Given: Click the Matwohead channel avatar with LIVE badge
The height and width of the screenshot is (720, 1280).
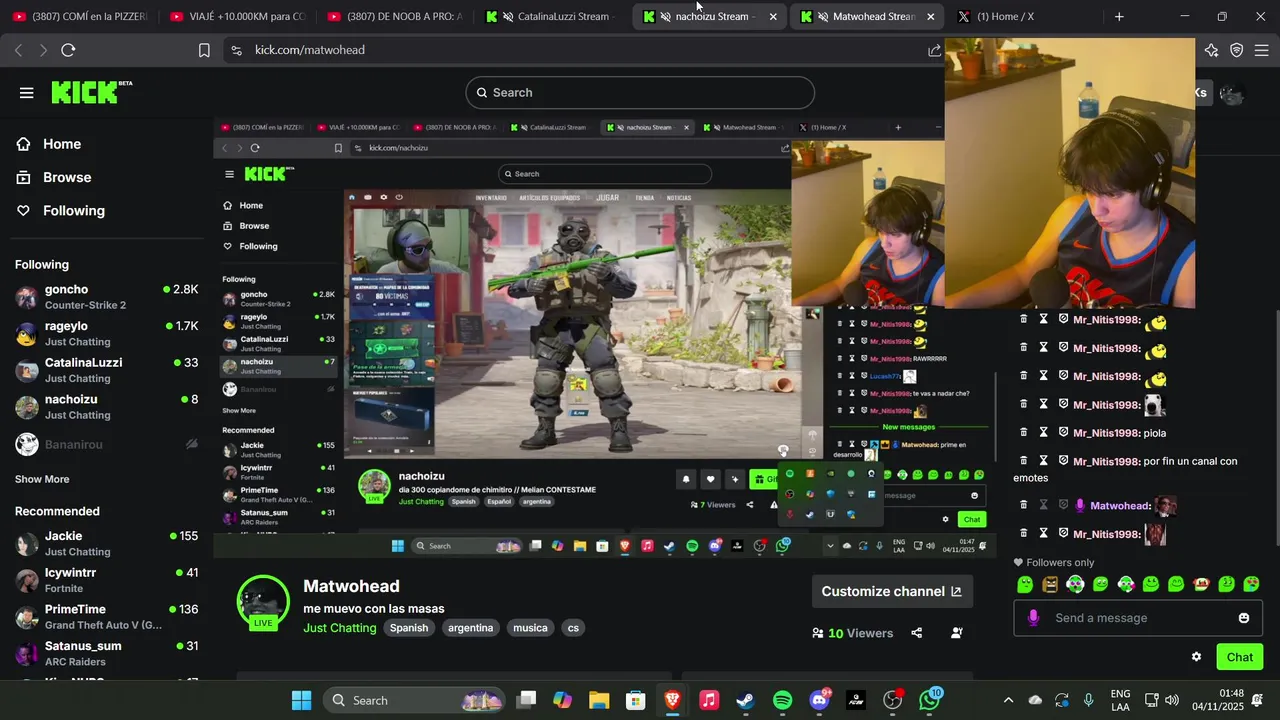Looking at the screenshot, I should 263,601.
